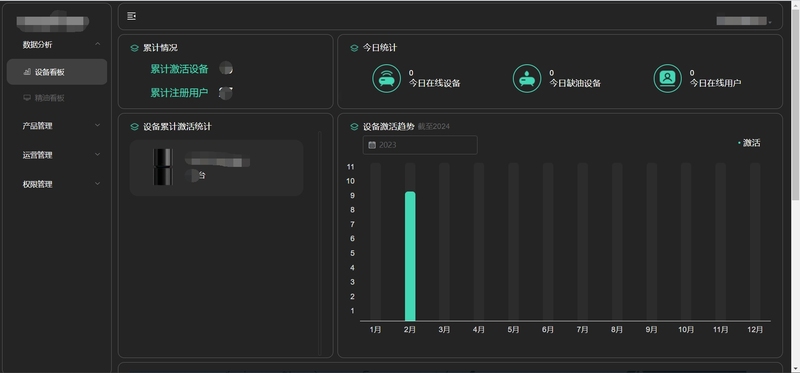Open 设备看板 dashboard menu item
Image resolution: width=800 pixels, height=373 pixels.
tap(57, 72)
